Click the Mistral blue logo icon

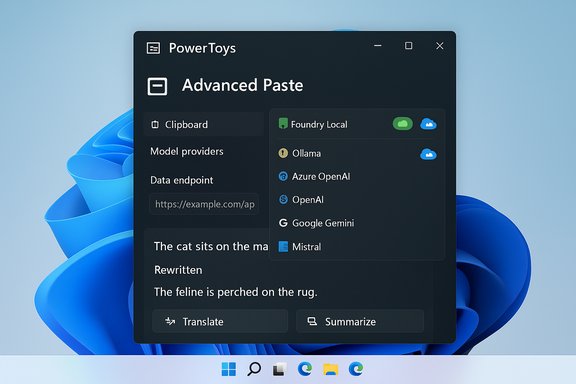pyautogui.click(x=283, y=247)
